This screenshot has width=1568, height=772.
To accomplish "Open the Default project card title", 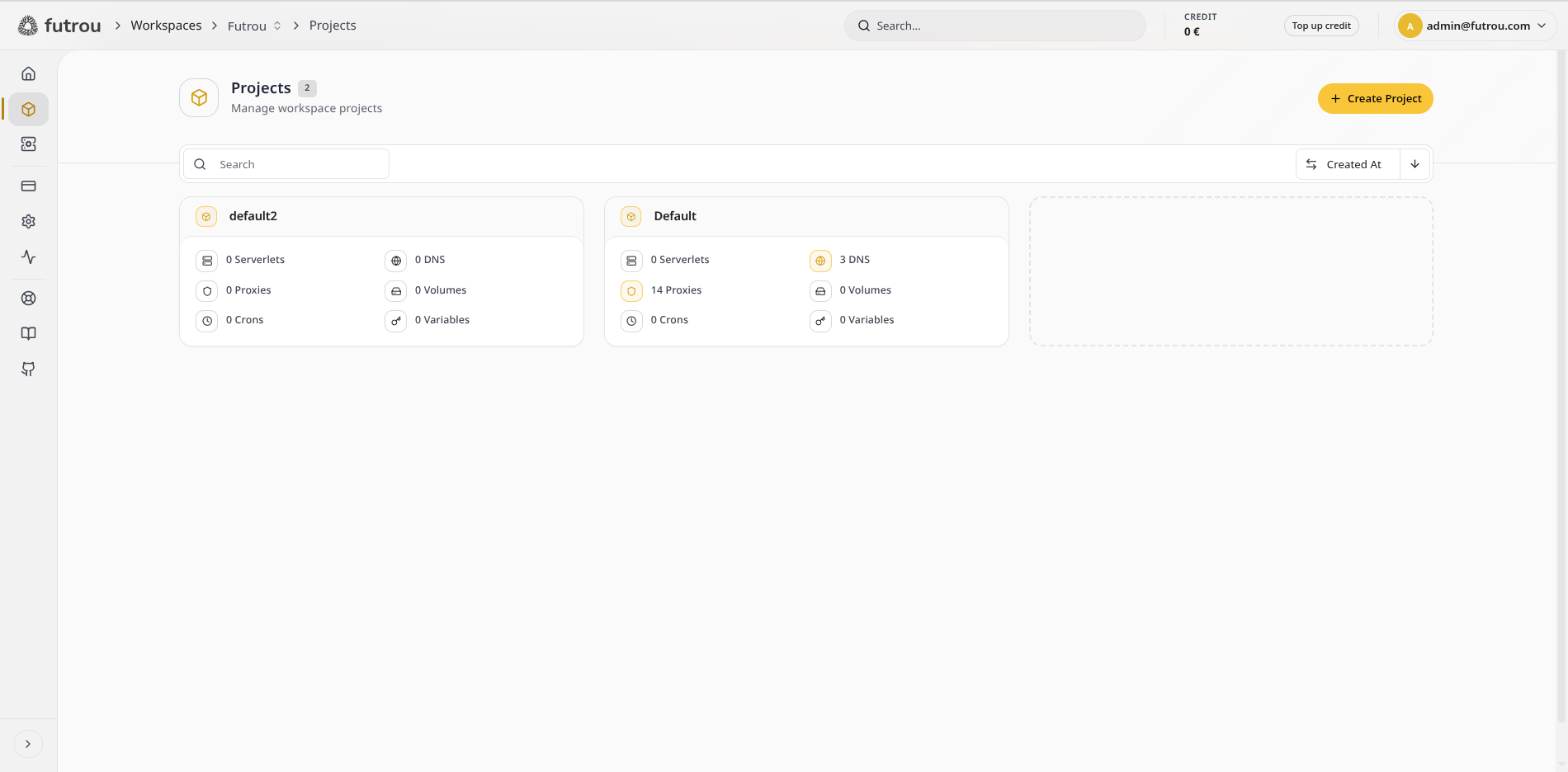I will point(675,216).
